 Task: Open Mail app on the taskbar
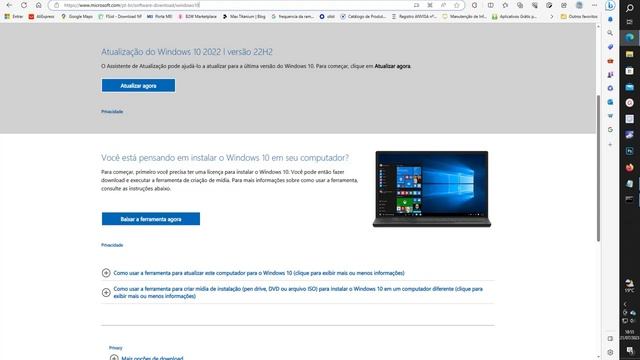click(629, 87)
